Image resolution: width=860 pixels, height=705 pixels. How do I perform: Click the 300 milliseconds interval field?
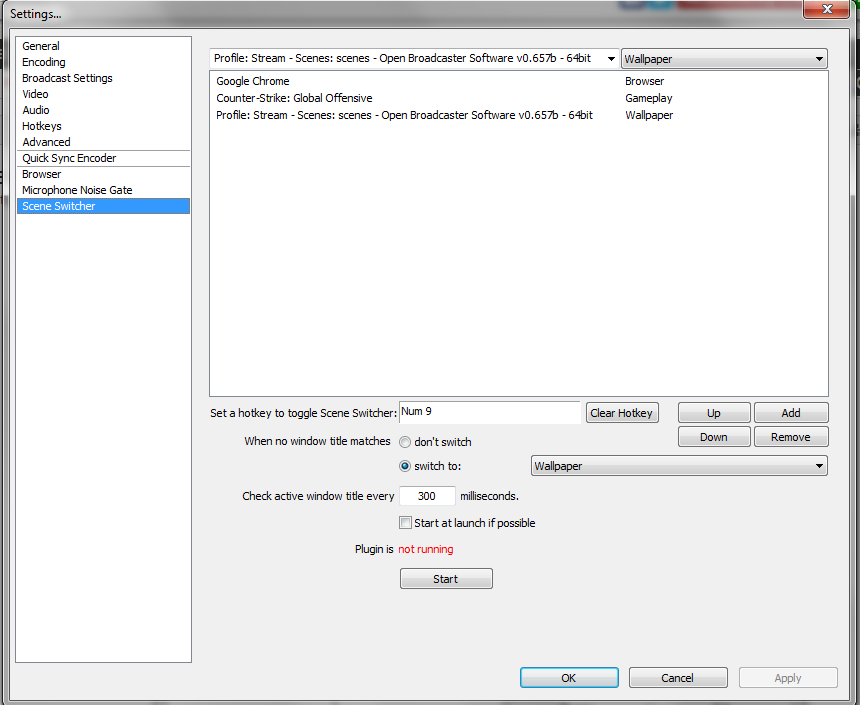click(x=427, y=496)
